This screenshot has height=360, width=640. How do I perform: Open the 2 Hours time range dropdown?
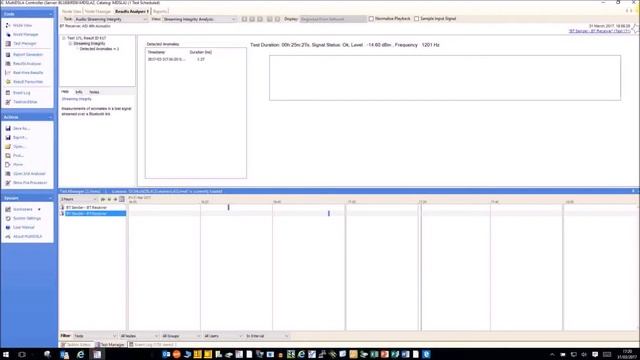point(79,199)
